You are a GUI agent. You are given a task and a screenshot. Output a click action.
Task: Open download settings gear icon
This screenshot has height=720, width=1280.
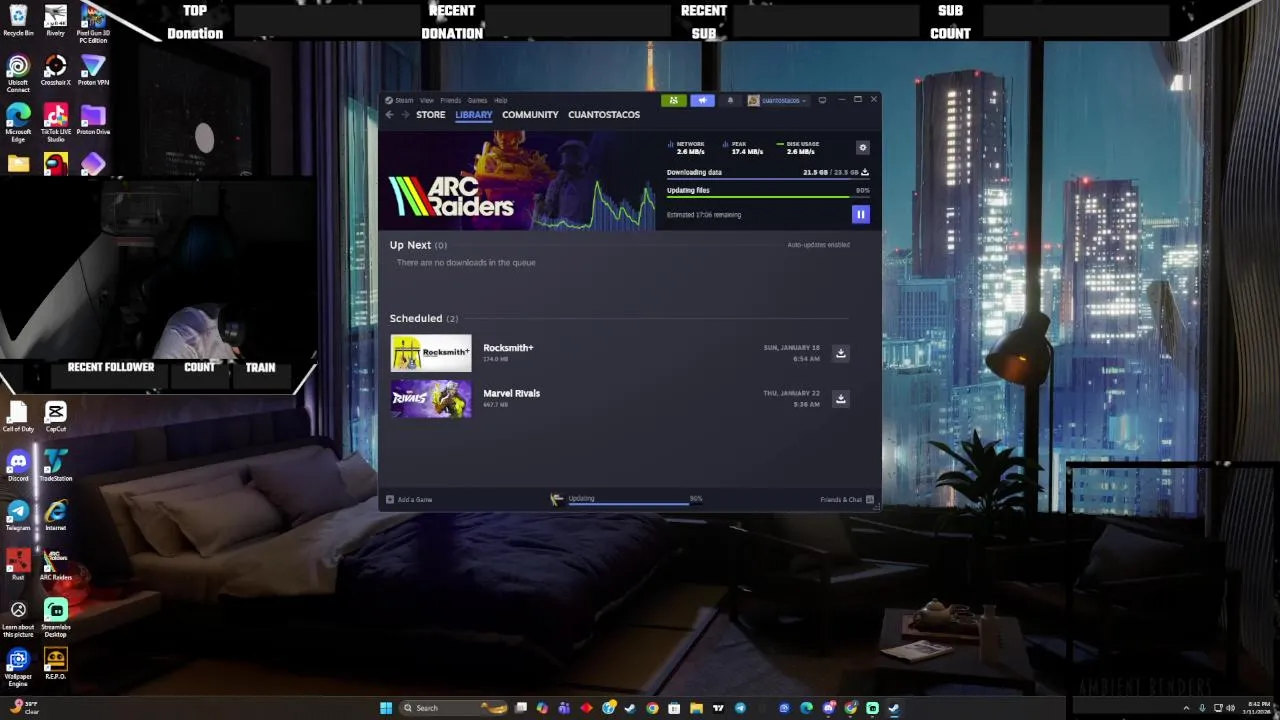862,148
